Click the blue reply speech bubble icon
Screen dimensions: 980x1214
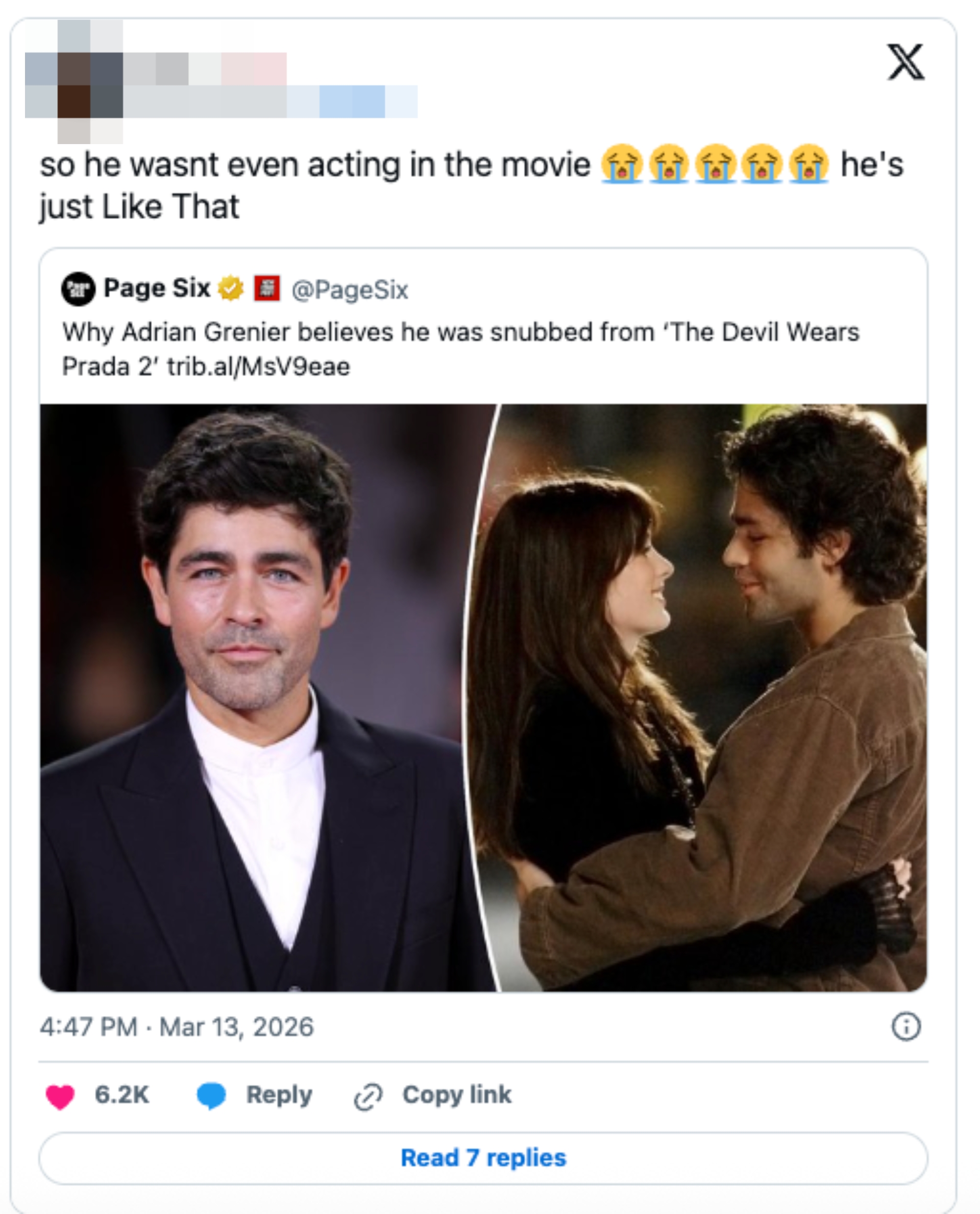pos(211,1095)
